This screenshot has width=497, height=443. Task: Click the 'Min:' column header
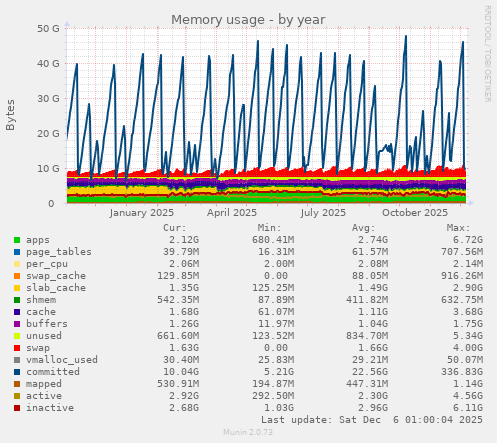(x=269, y=228)
